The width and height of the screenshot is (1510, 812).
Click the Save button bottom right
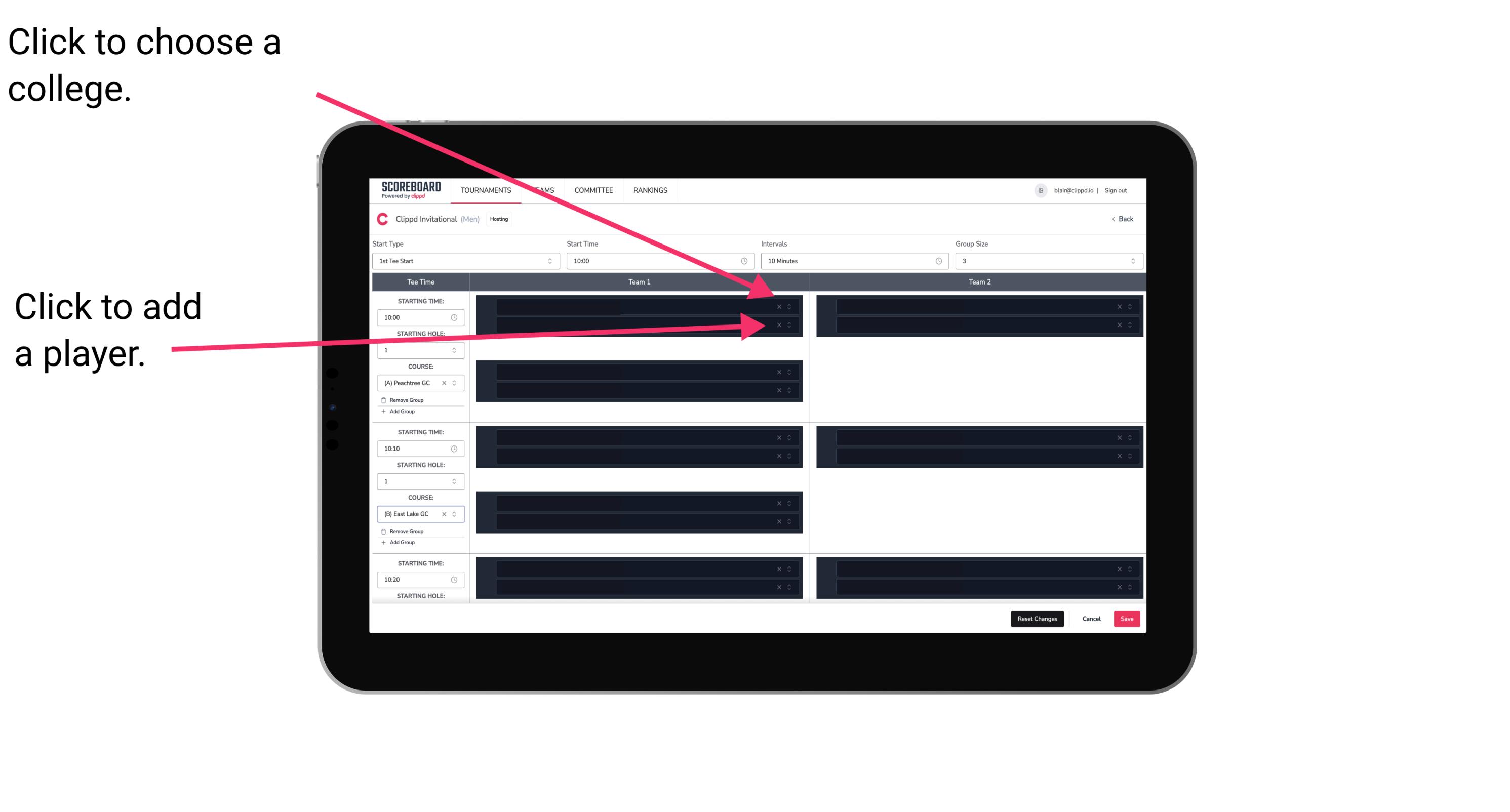[1128, 618]
